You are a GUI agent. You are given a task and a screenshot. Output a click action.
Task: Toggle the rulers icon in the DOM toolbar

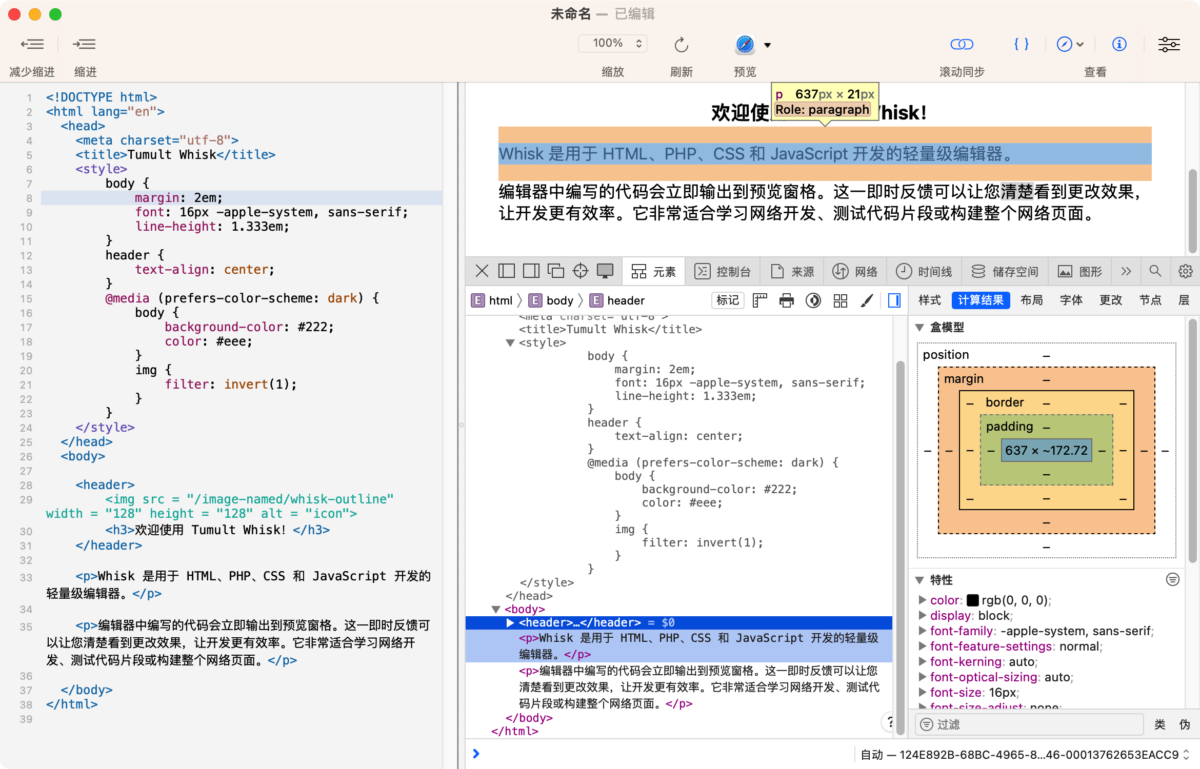[760, 300]
